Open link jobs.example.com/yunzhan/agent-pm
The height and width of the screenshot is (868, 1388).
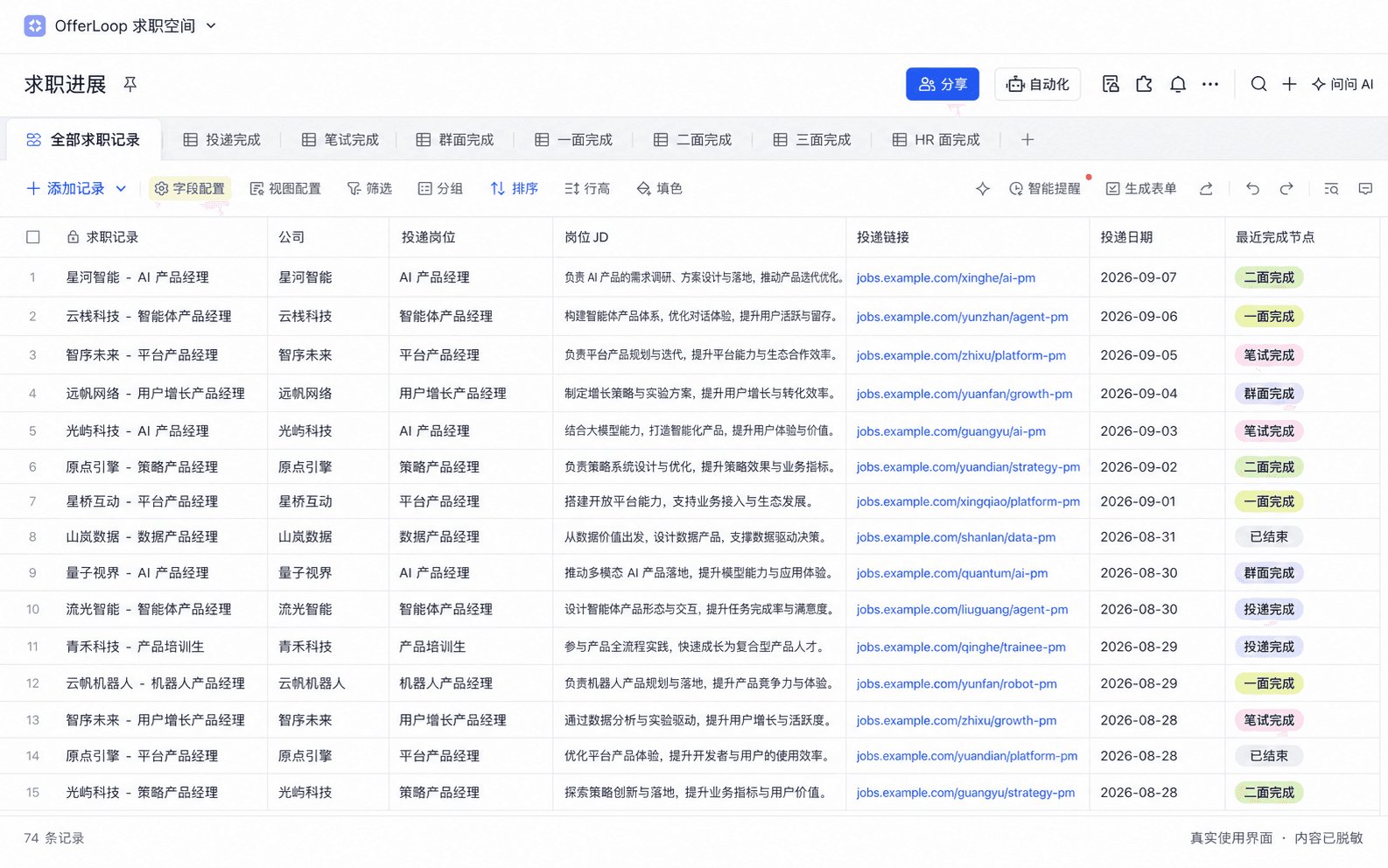(x=962, y=317)
